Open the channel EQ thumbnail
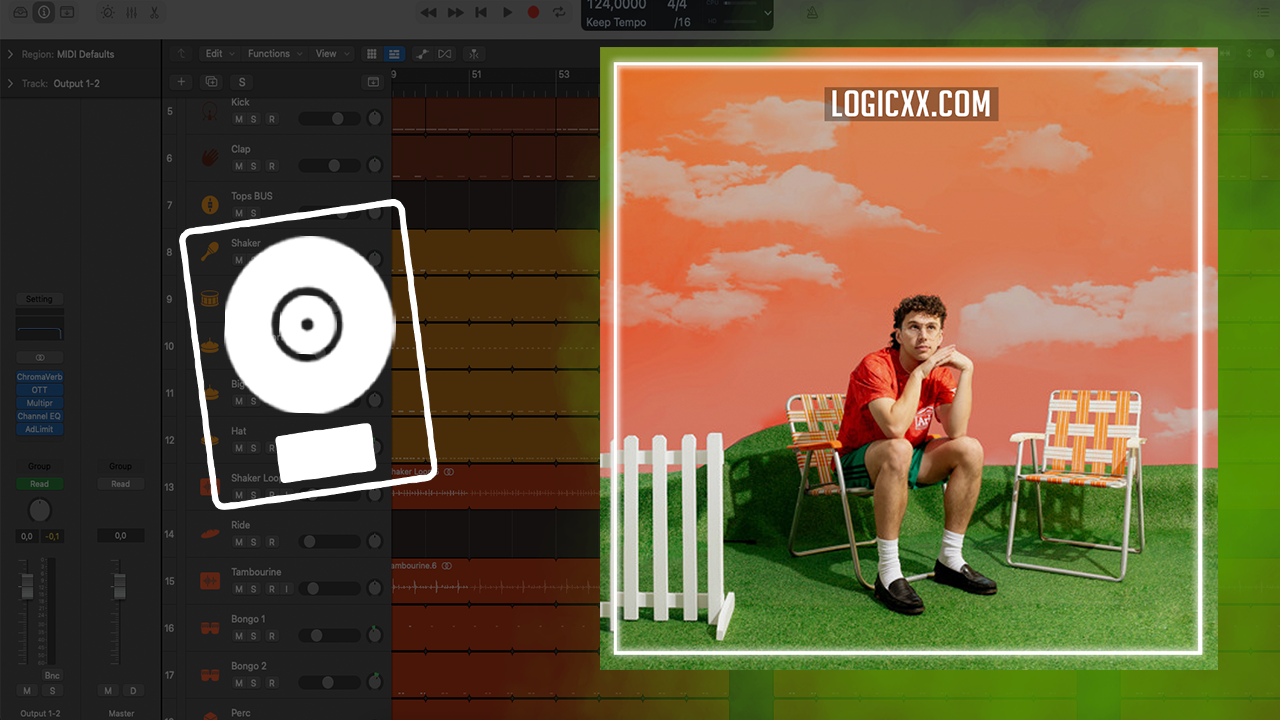 (x=39, y=328)
